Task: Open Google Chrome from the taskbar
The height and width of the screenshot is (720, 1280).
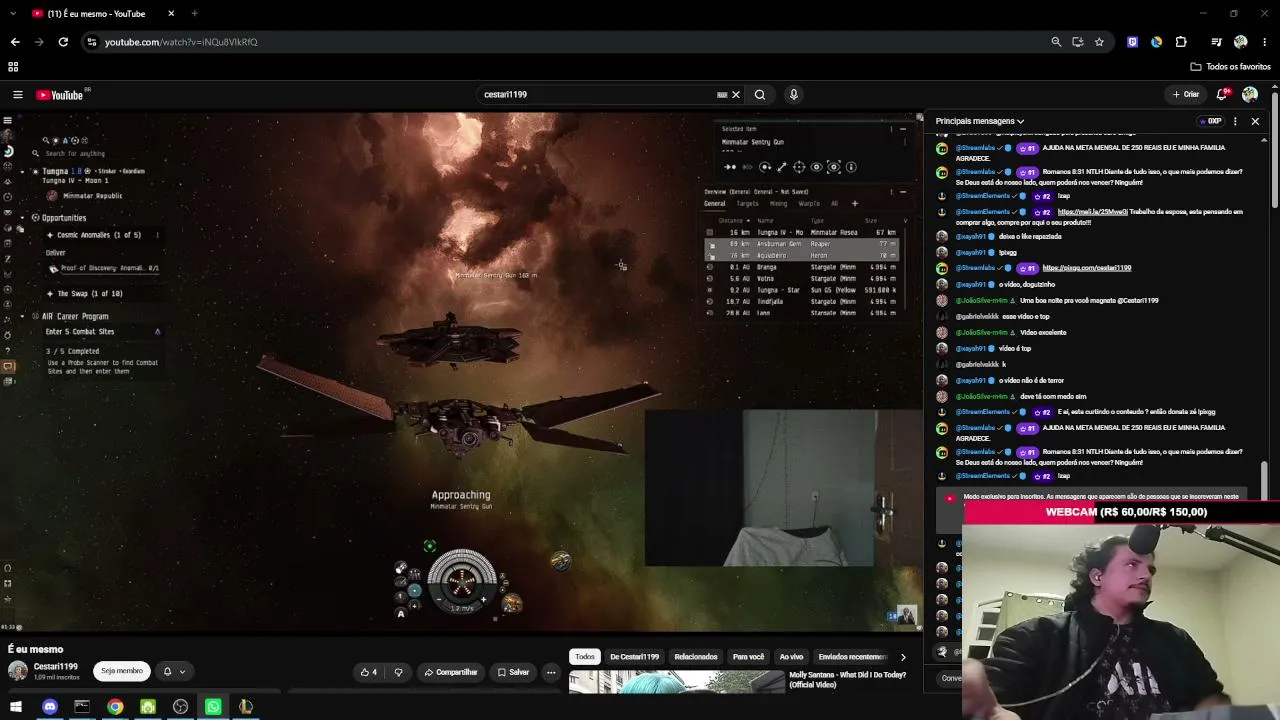Action: (x=115, y=707)
